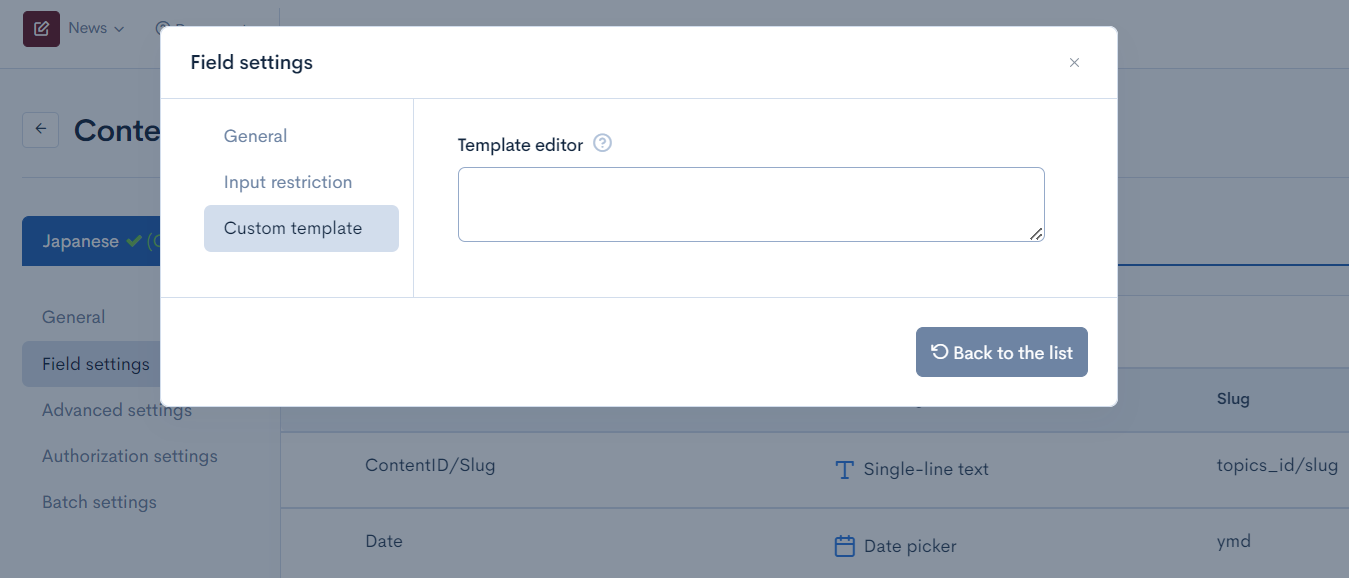This screenshot has width=1349, height=578.
Task: Click the Back to the list button
Action: [x=1001, y=351]
